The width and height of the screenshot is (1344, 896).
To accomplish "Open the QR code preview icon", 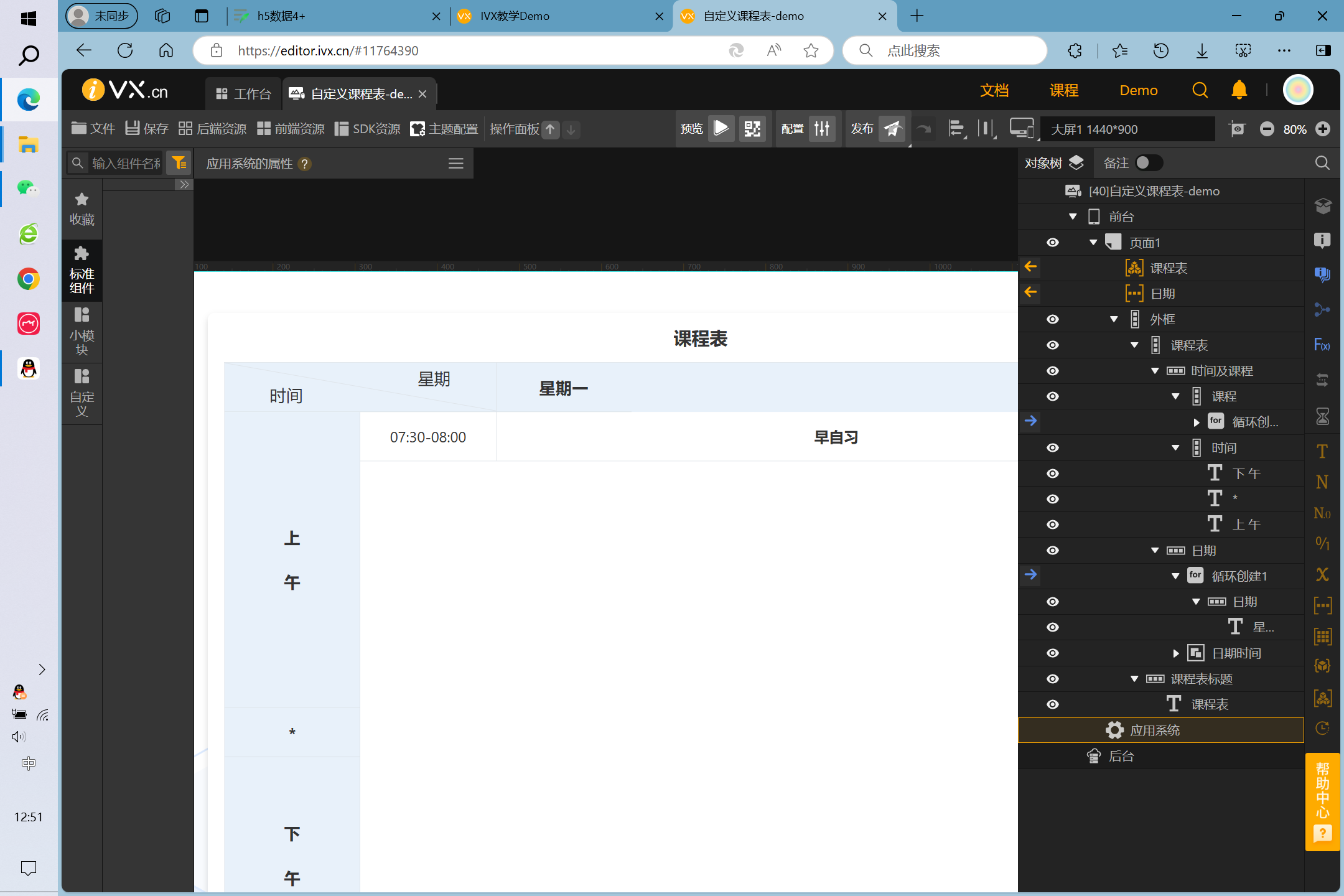I will click(752, 129).
